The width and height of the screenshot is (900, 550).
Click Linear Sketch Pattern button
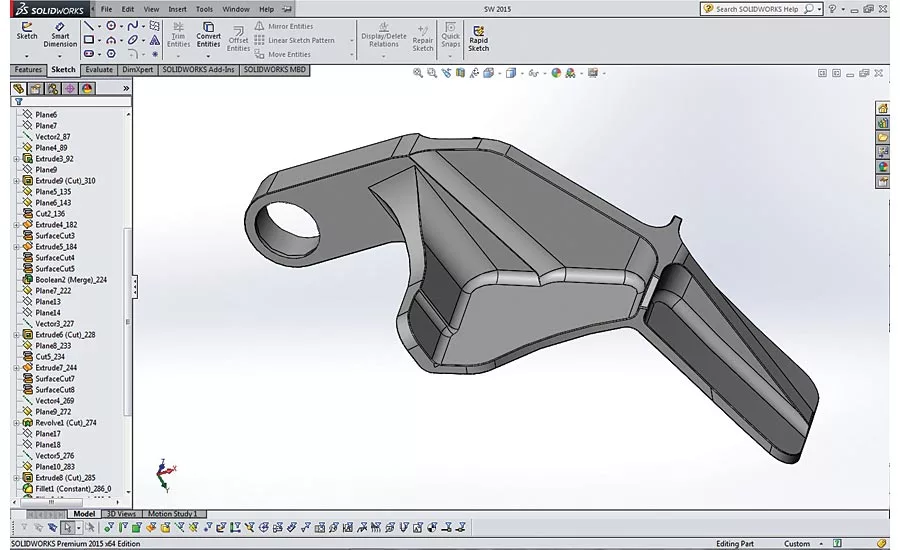point(294,40)
